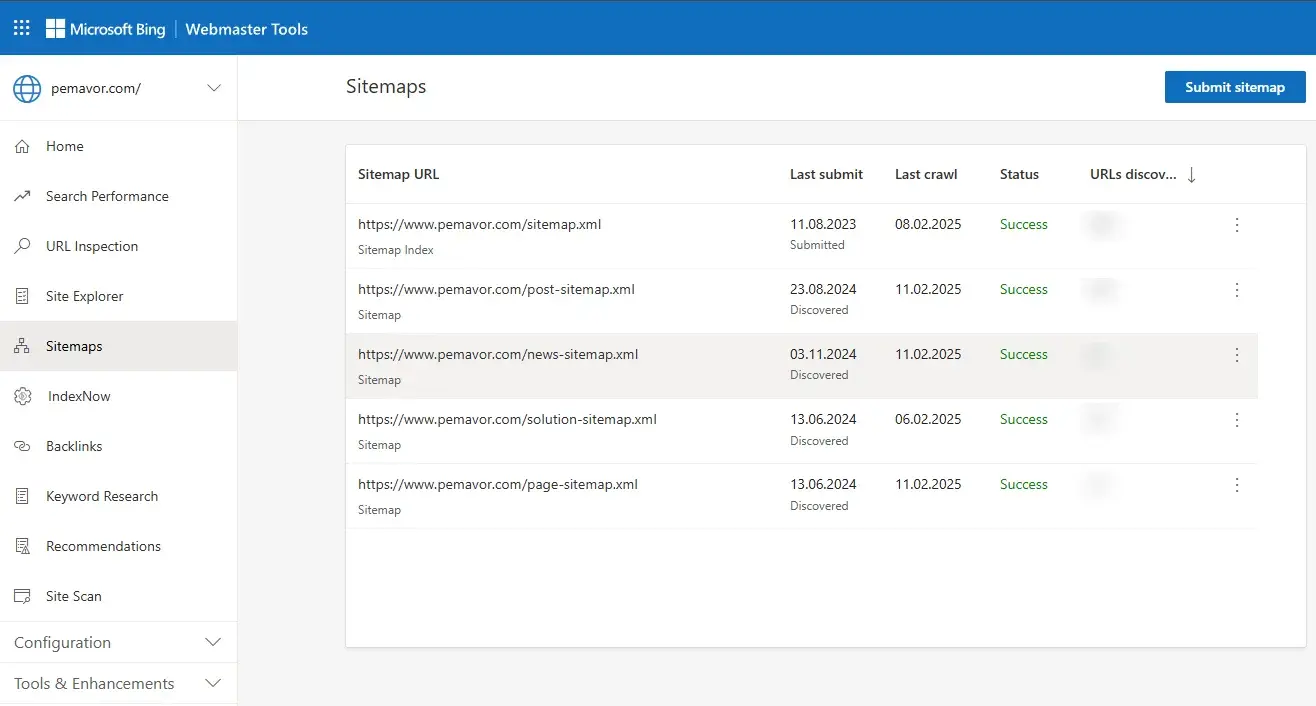Click the Last crawl column header
Image resolution: width=1316 pixels, height=706 pixels.
tap(925, 174)
